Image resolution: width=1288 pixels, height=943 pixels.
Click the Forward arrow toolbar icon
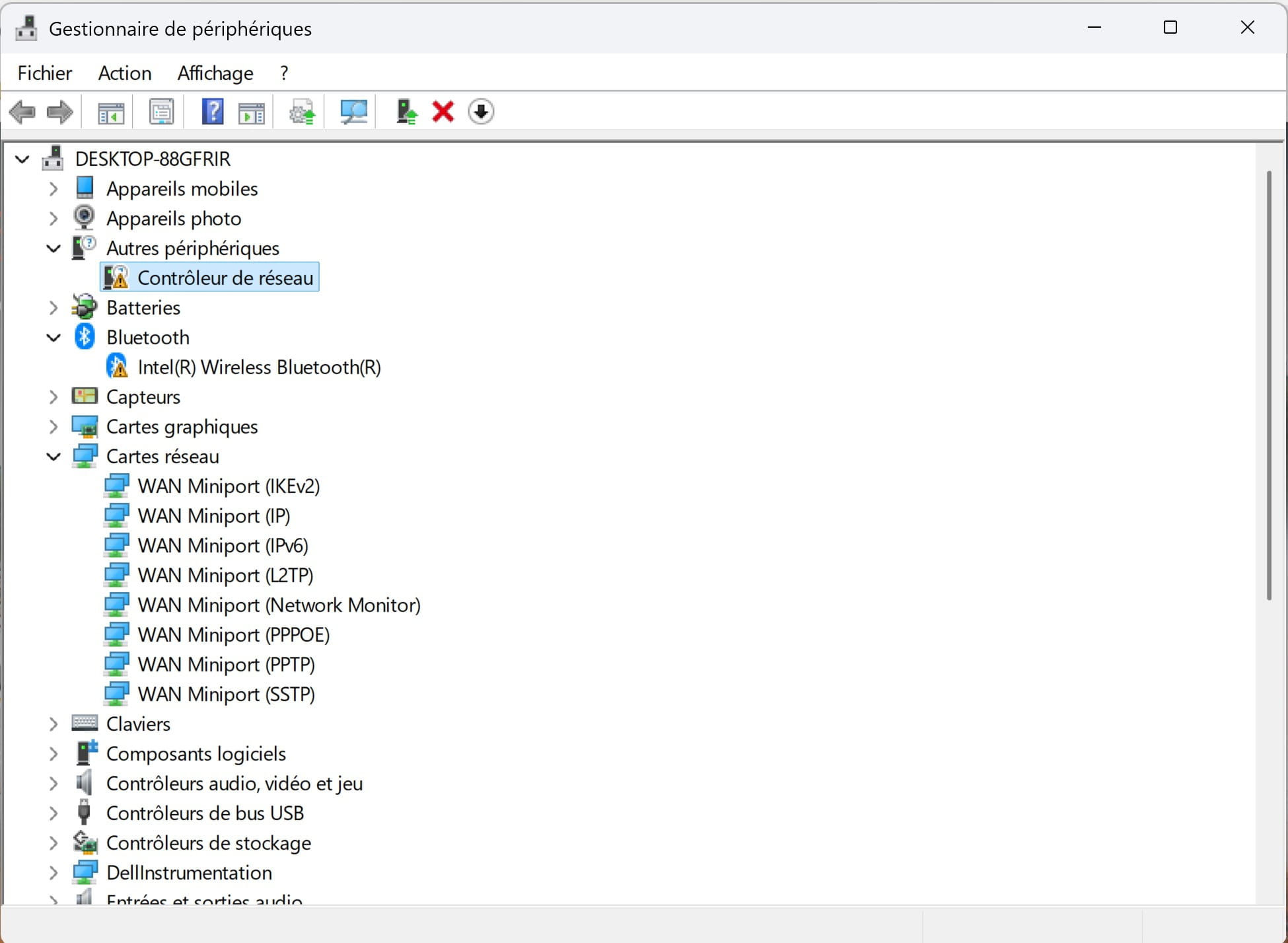click(x=59, y=112)
